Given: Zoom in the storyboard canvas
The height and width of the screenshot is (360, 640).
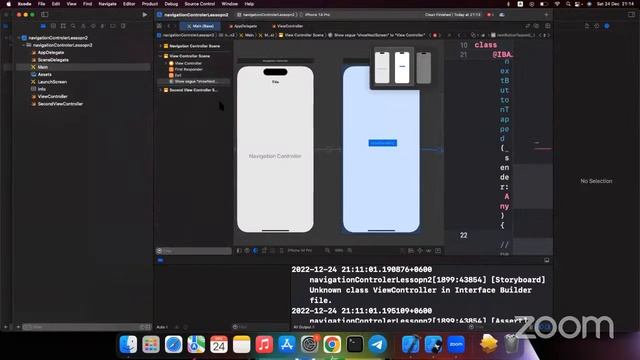Looking at the screenshot, I should click(x=350, y=251).
